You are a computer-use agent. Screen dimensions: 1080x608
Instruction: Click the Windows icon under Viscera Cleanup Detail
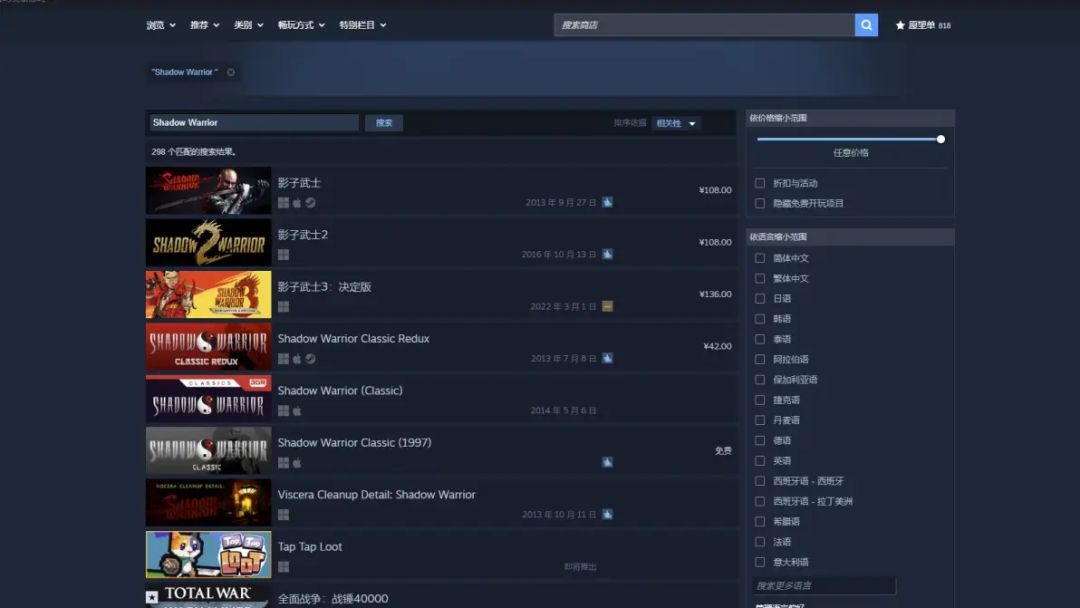[x=283, y=515]
